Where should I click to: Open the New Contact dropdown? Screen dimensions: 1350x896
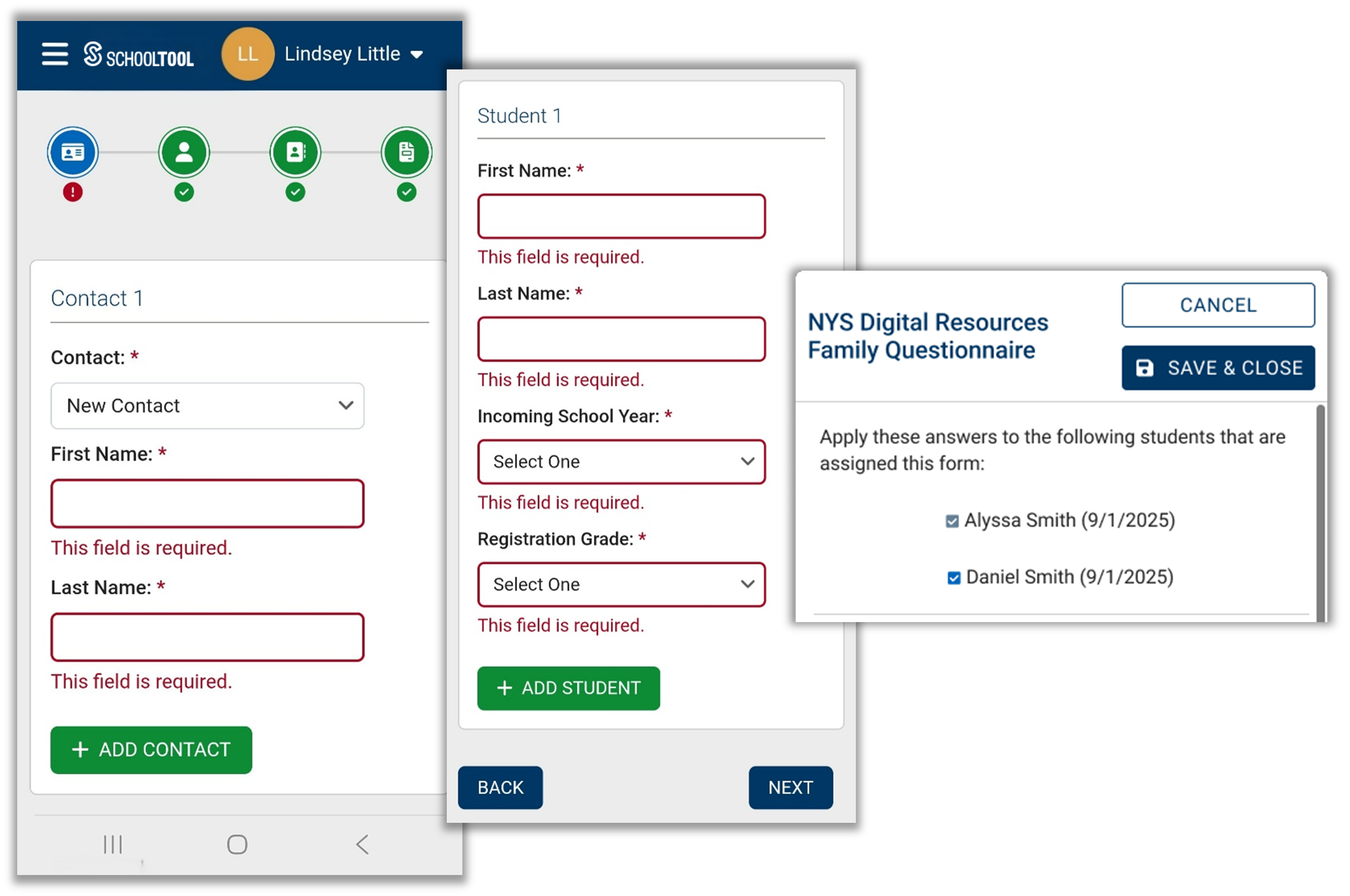[x=207, y=406]
